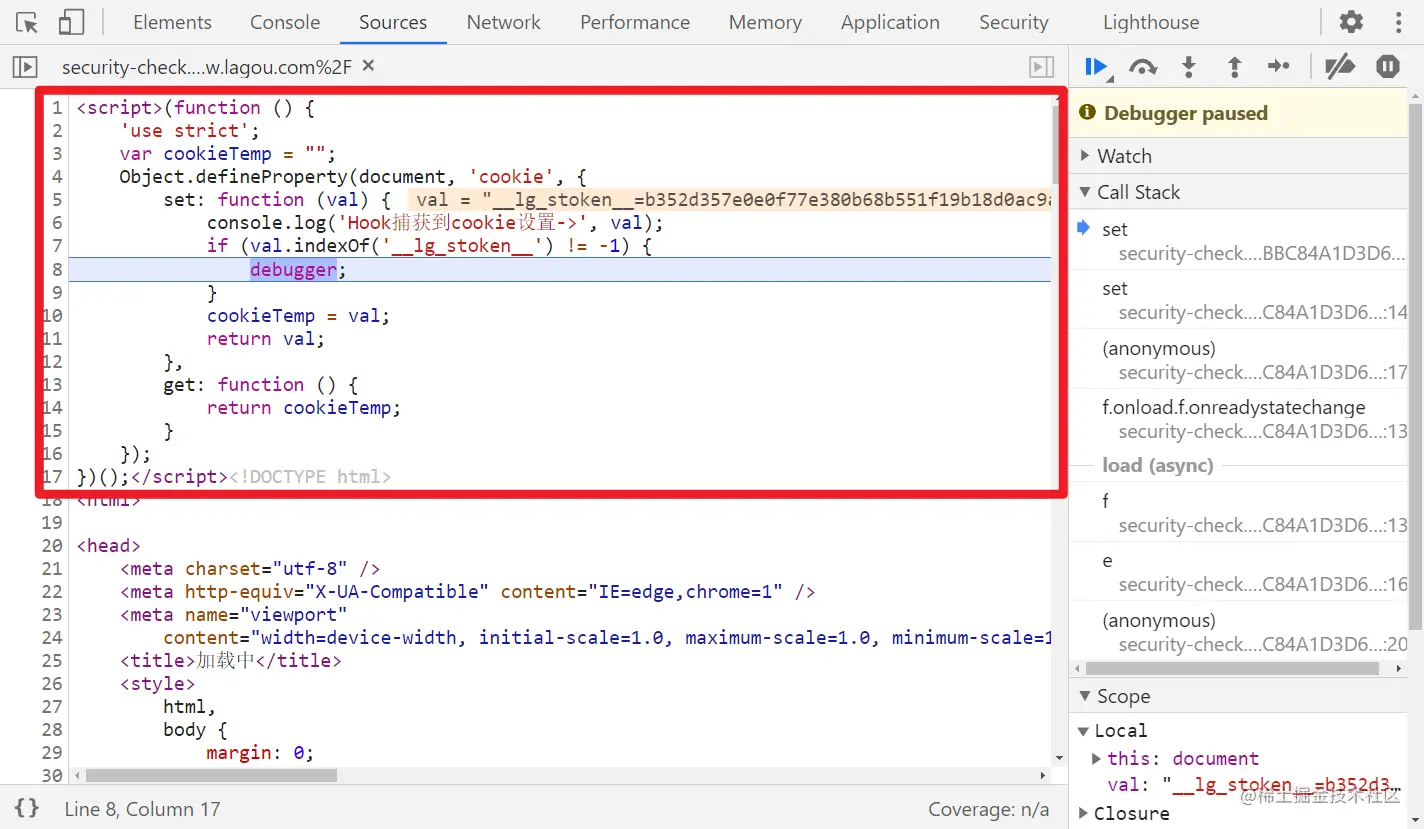1424x829 pixels.
Task: Switch to the Elements tab
Action: click(x=172, y=22)
